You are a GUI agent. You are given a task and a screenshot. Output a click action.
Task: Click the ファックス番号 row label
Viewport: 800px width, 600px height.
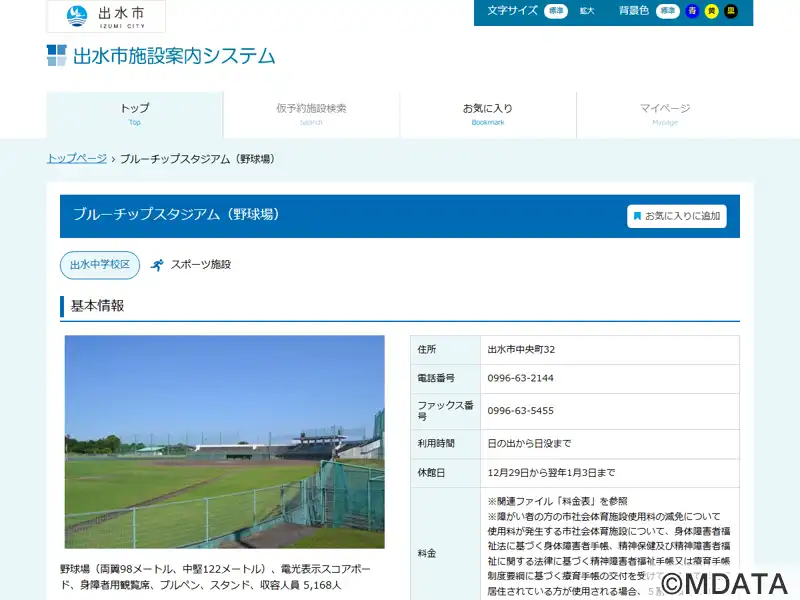coord(445,411)
